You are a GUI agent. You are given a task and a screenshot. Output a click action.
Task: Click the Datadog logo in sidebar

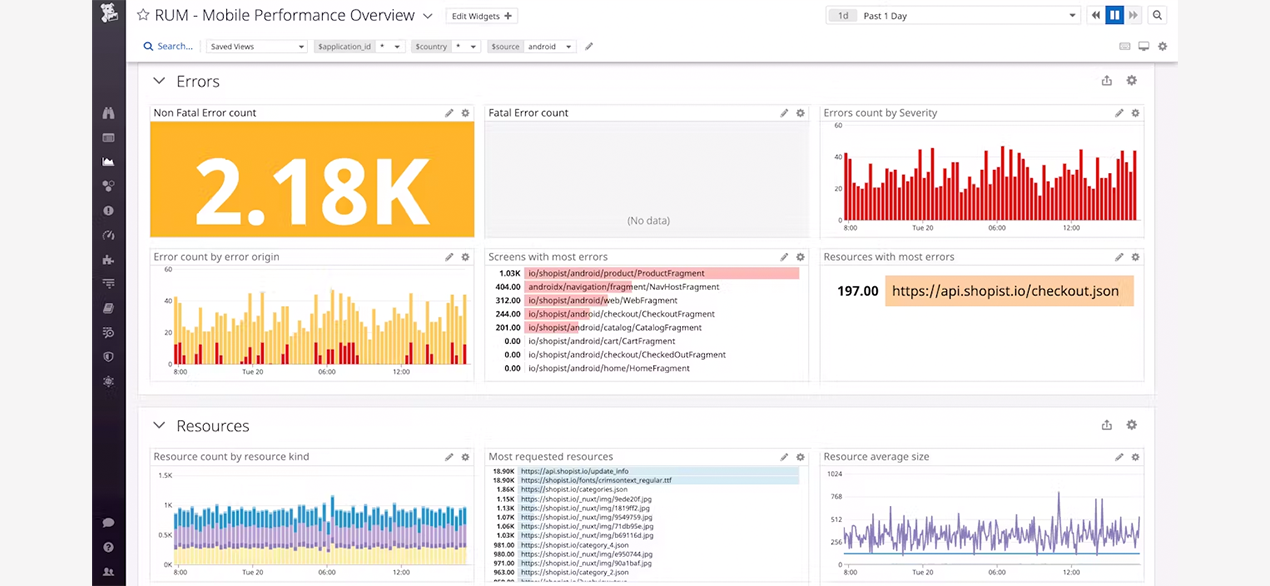click(x=108, y=14)
